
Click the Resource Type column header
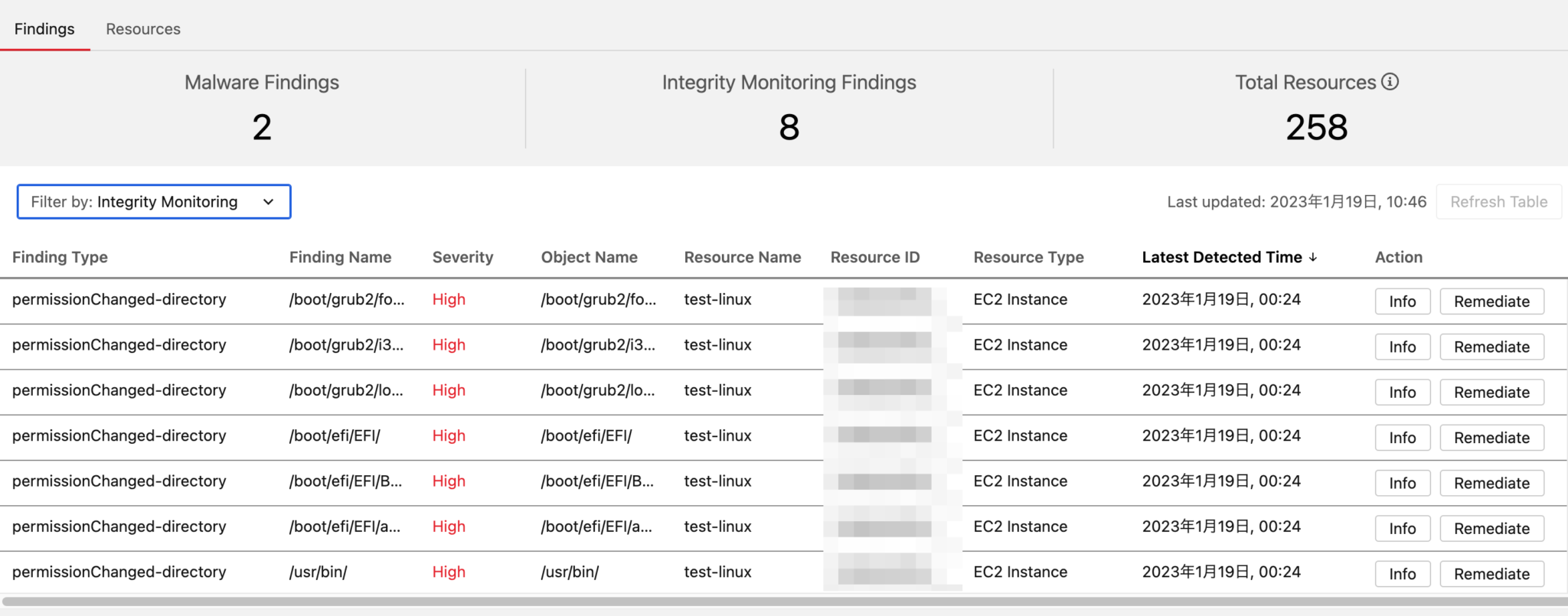tap(1028, 257)
